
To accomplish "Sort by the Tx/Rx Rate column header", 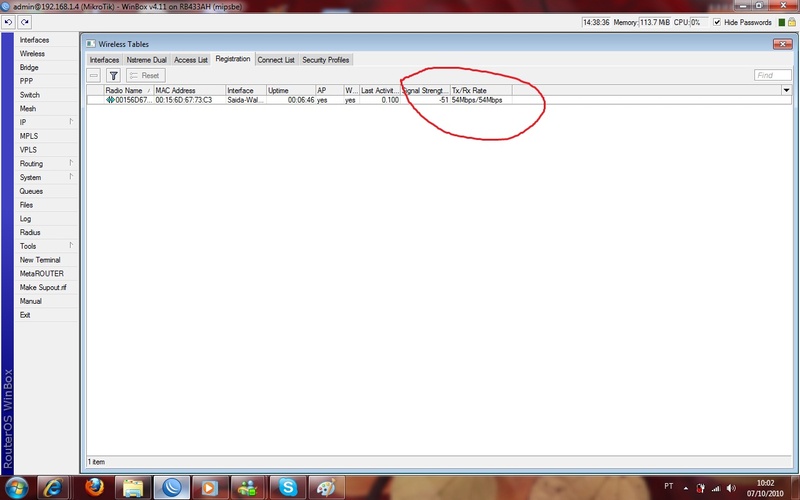I will tap(481, 90).
